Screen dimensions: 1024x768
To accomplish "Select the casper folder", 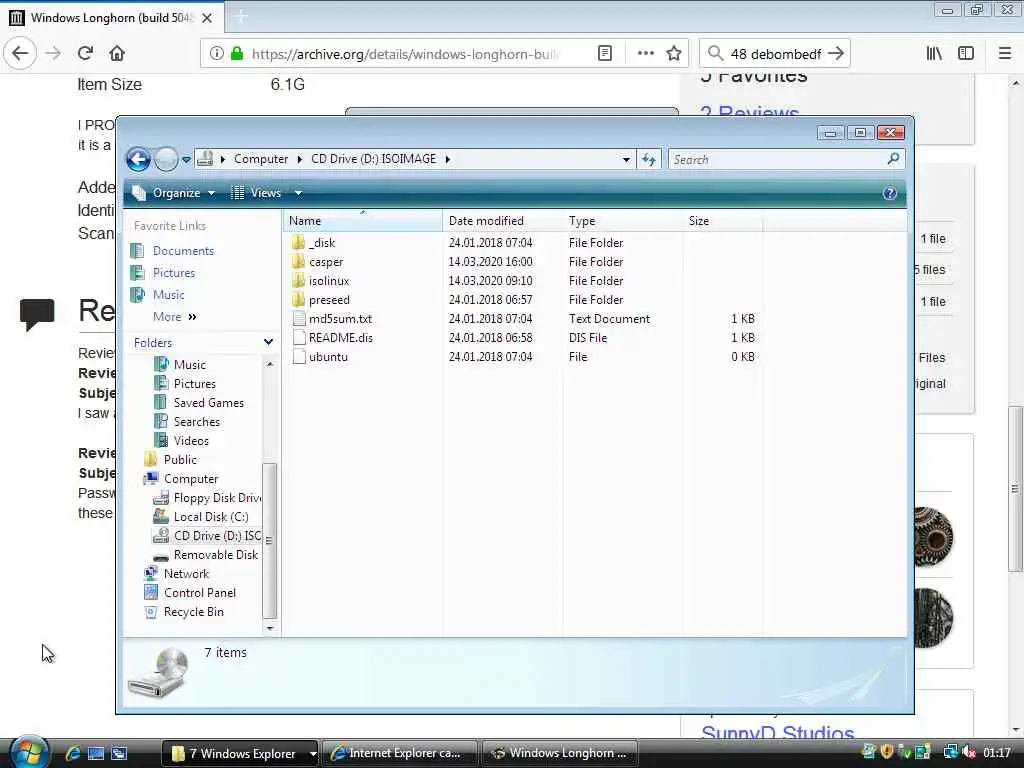I will 318,262.
